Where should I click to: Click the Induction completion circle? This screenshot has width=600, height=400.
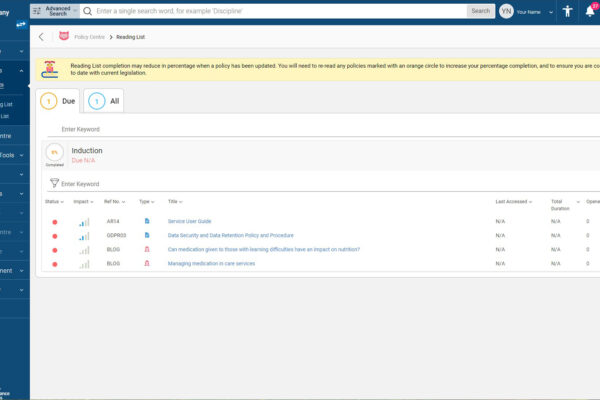point(55,152)
